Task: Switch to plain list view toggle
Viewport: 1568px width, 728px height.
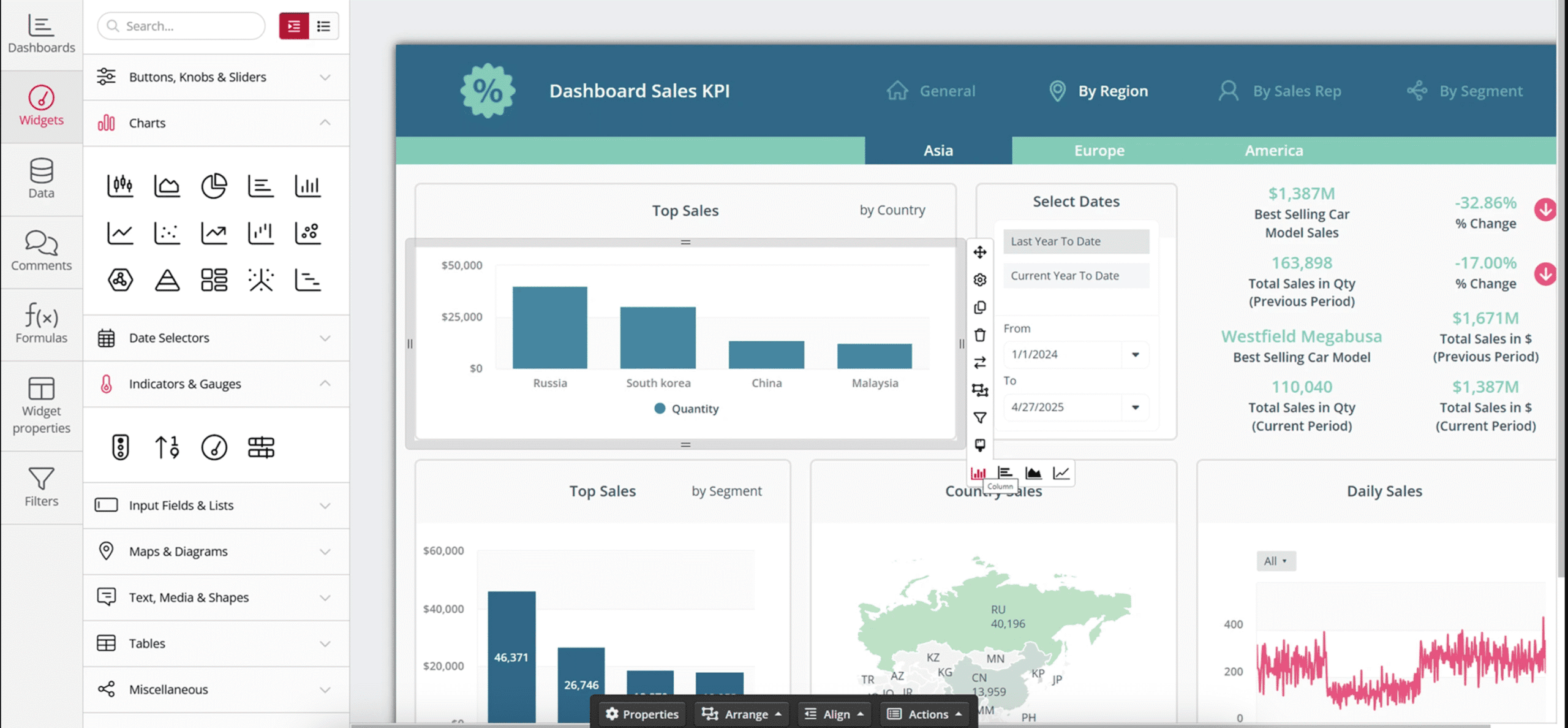Action: coord(323,26)
